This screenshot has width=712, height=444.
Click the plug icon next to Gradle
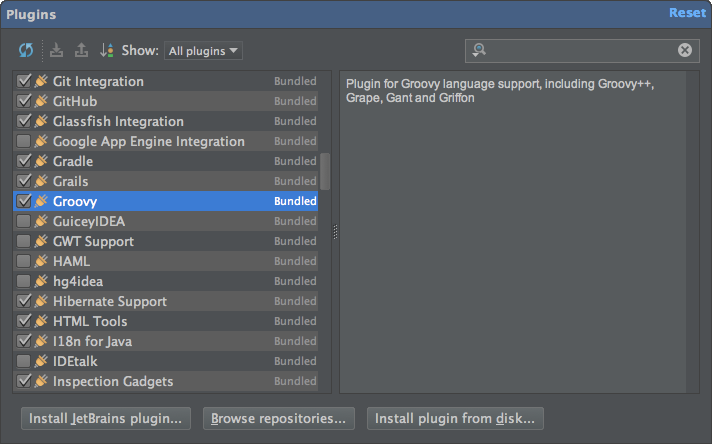[x=41, y=161]
